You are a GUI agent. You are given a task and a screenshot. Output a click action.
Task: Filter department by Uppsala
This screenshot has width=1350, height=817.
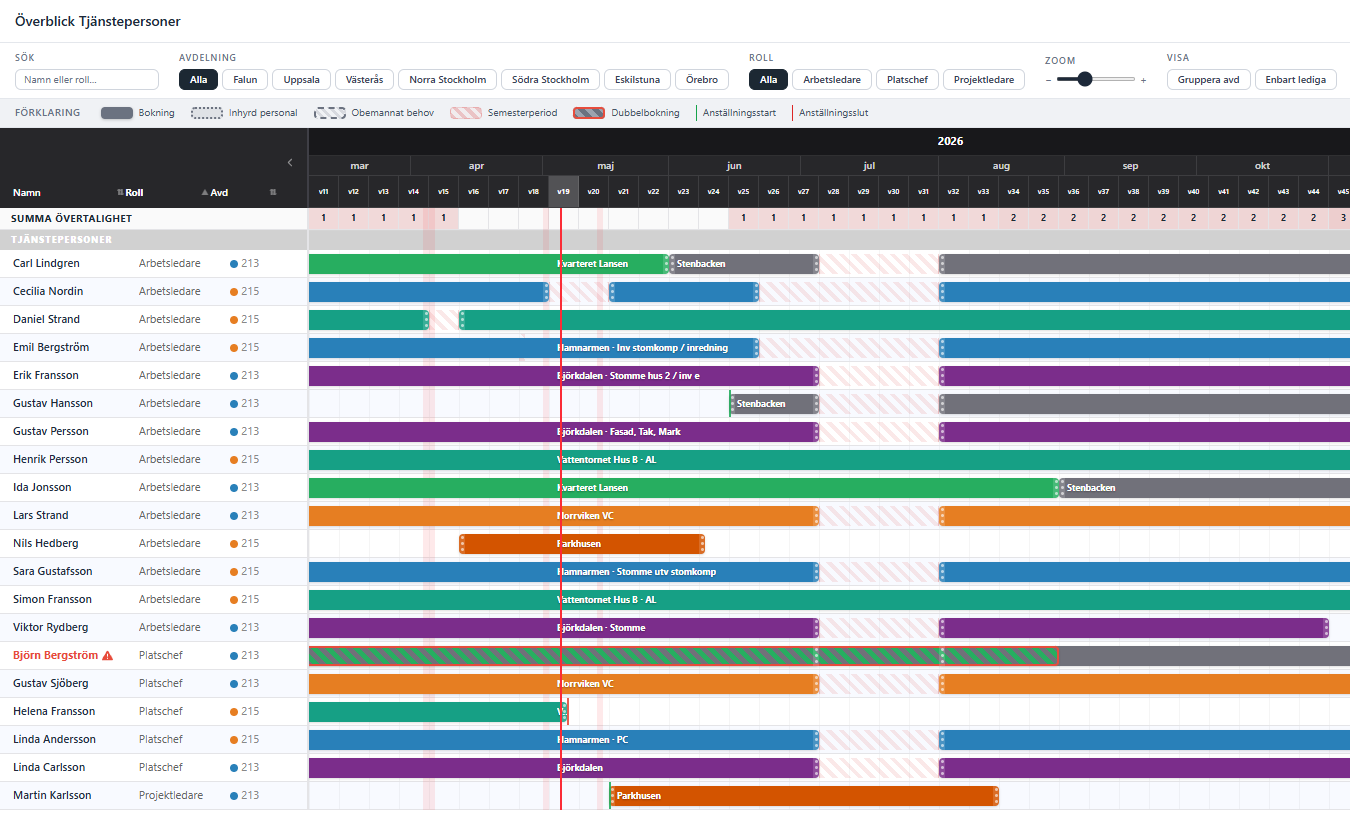point(302,80)
